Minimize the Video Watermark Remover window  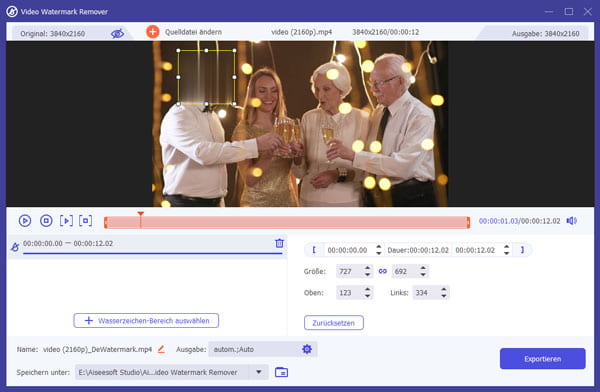tap(549, 11)
